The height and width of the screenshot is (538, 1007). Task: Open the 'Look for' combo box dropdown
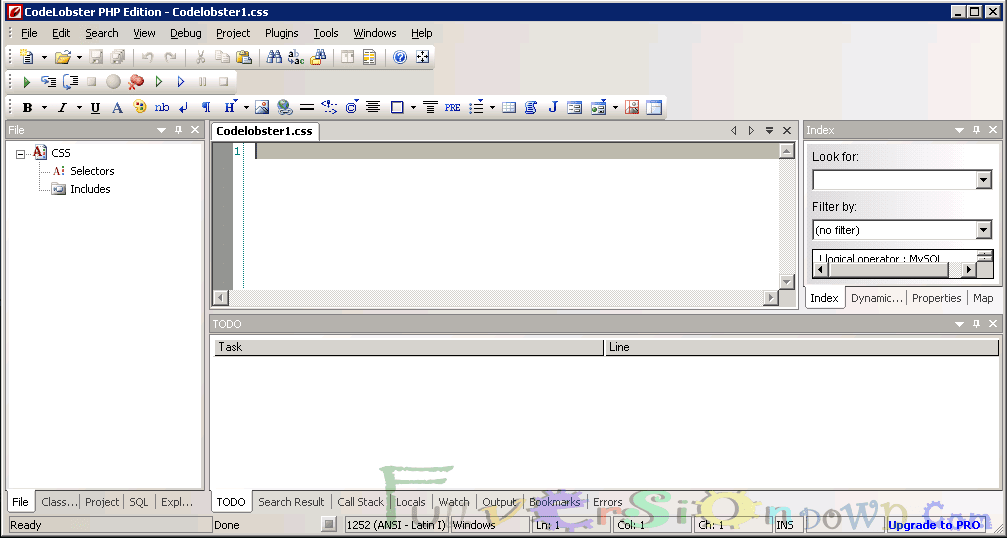[x=983, y=180]
